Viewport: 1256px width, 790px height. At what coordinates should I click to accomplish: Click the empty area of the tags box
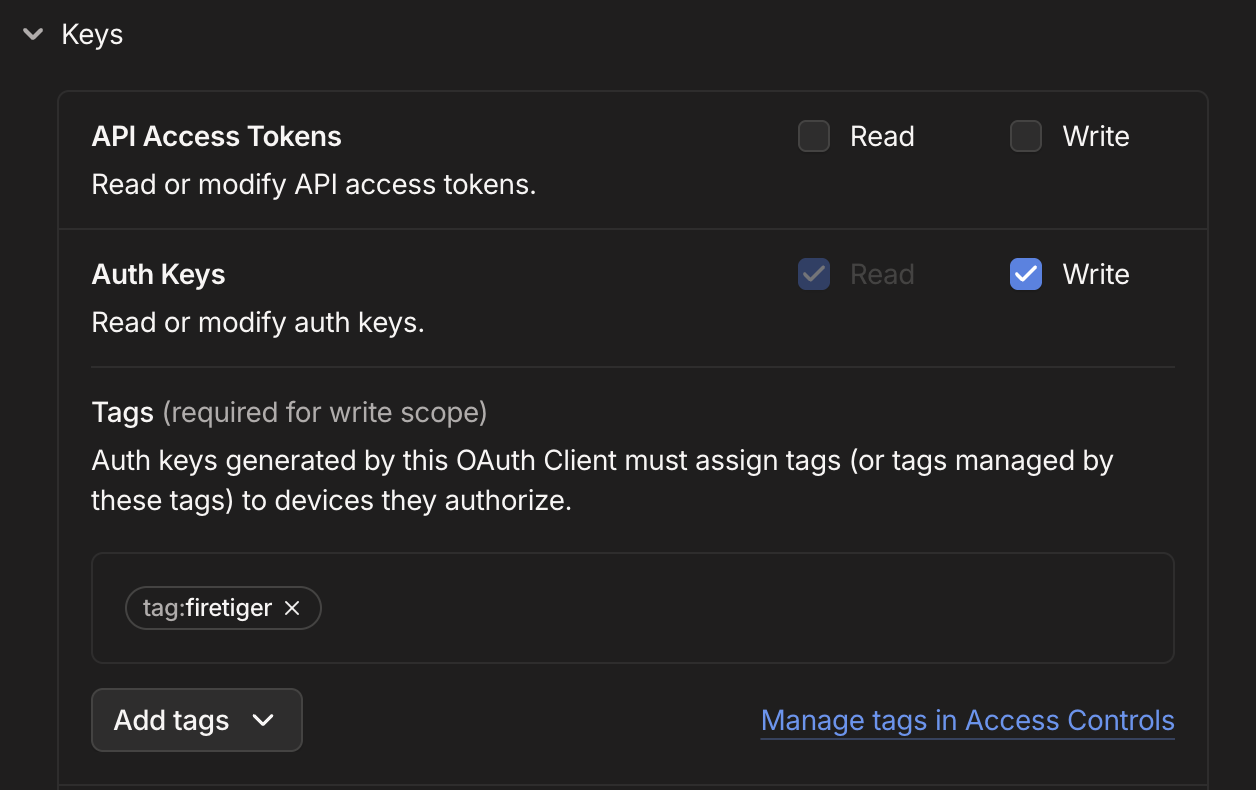tap(740, 608)
